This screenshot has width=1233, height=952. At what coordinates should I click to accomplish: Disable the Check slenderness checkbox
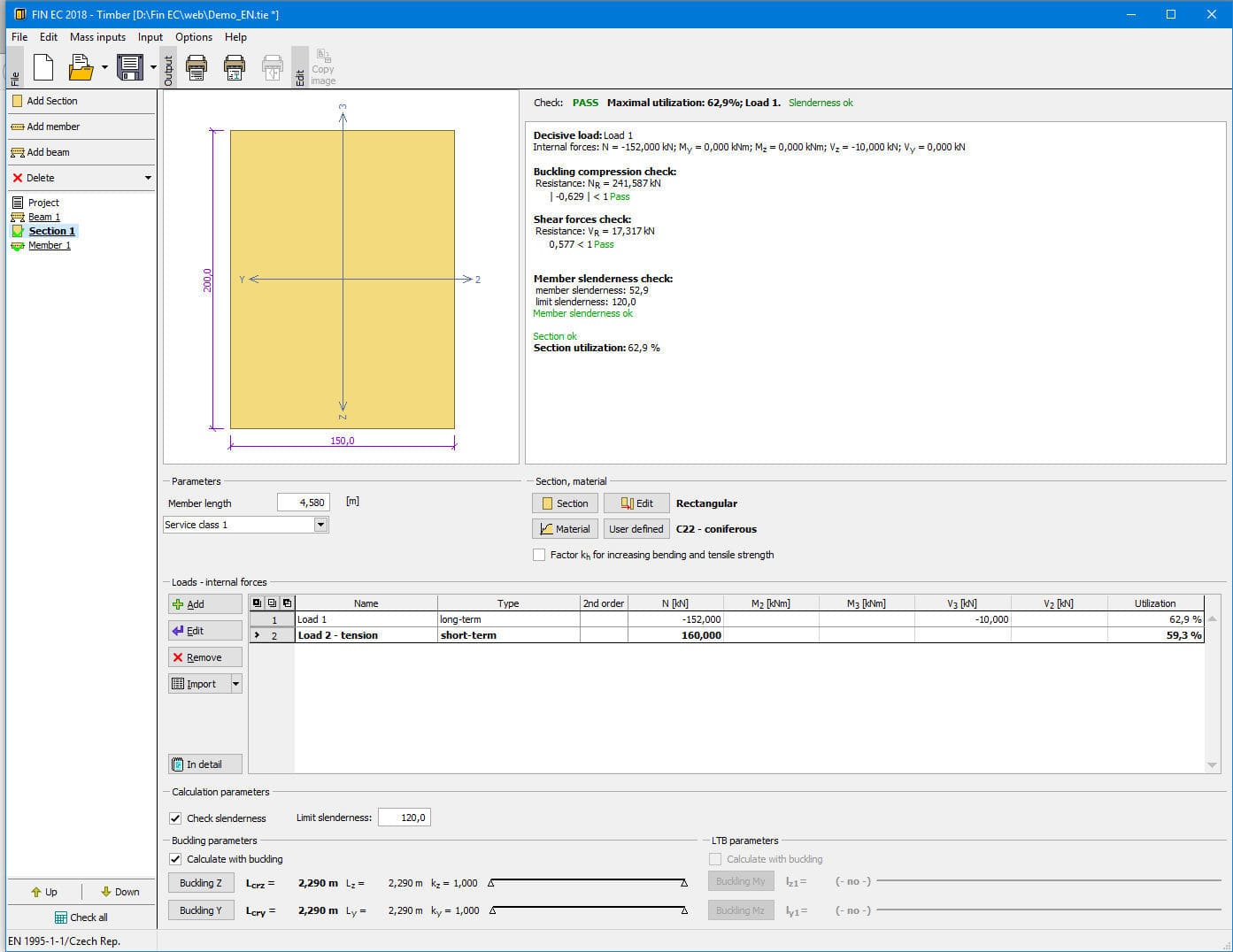pos(175,818)
